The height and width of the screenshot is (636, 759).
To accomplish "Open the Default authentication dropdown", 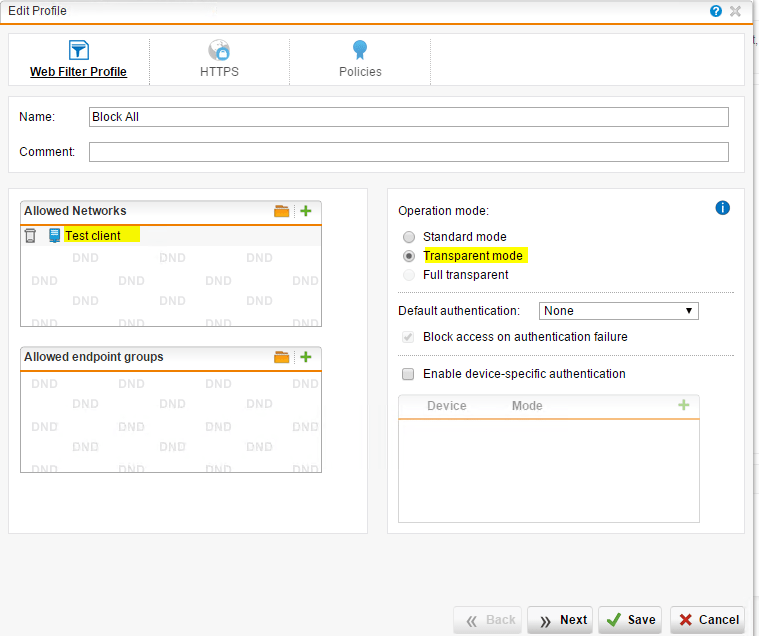I will pyautogui.click(x=619, y=311).
